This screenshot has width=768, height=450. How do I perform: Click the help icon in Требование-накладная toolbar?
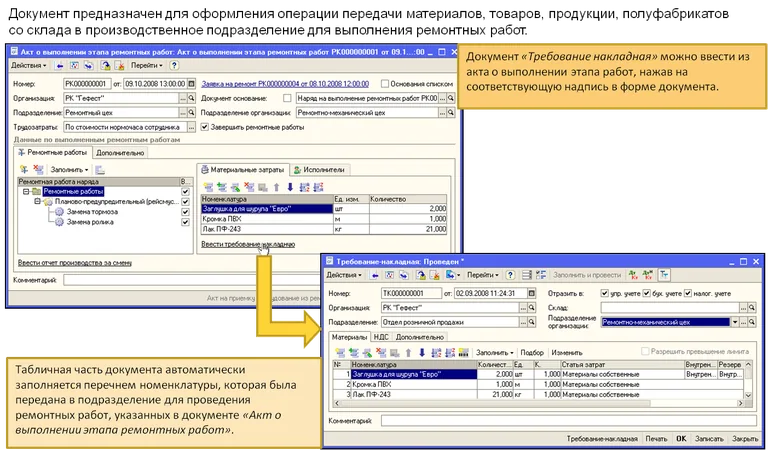click(x=508, y=274)
